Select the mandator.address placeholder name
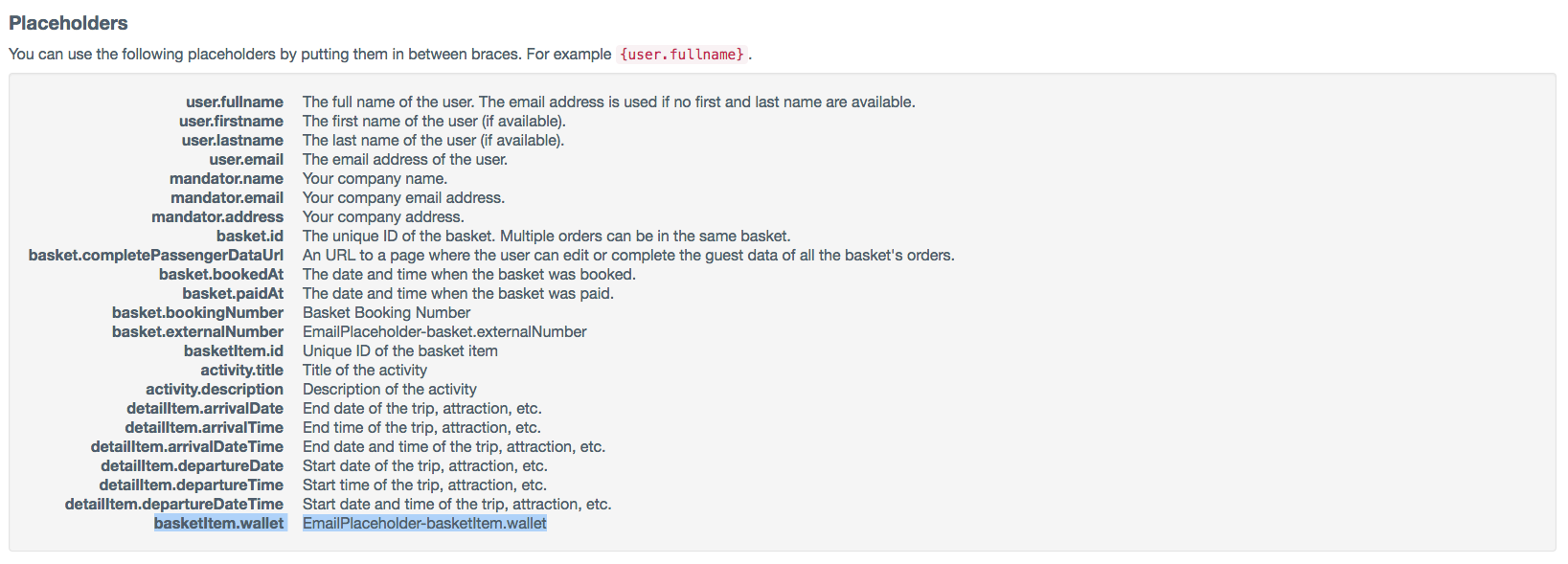This screenshot has width=1568, height=564. [x=217, y=216]
